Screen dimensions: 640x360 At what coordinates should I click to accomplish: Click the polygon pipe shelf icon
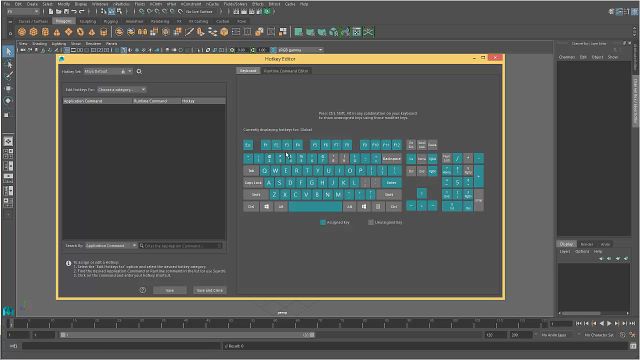tap(104, 32)
